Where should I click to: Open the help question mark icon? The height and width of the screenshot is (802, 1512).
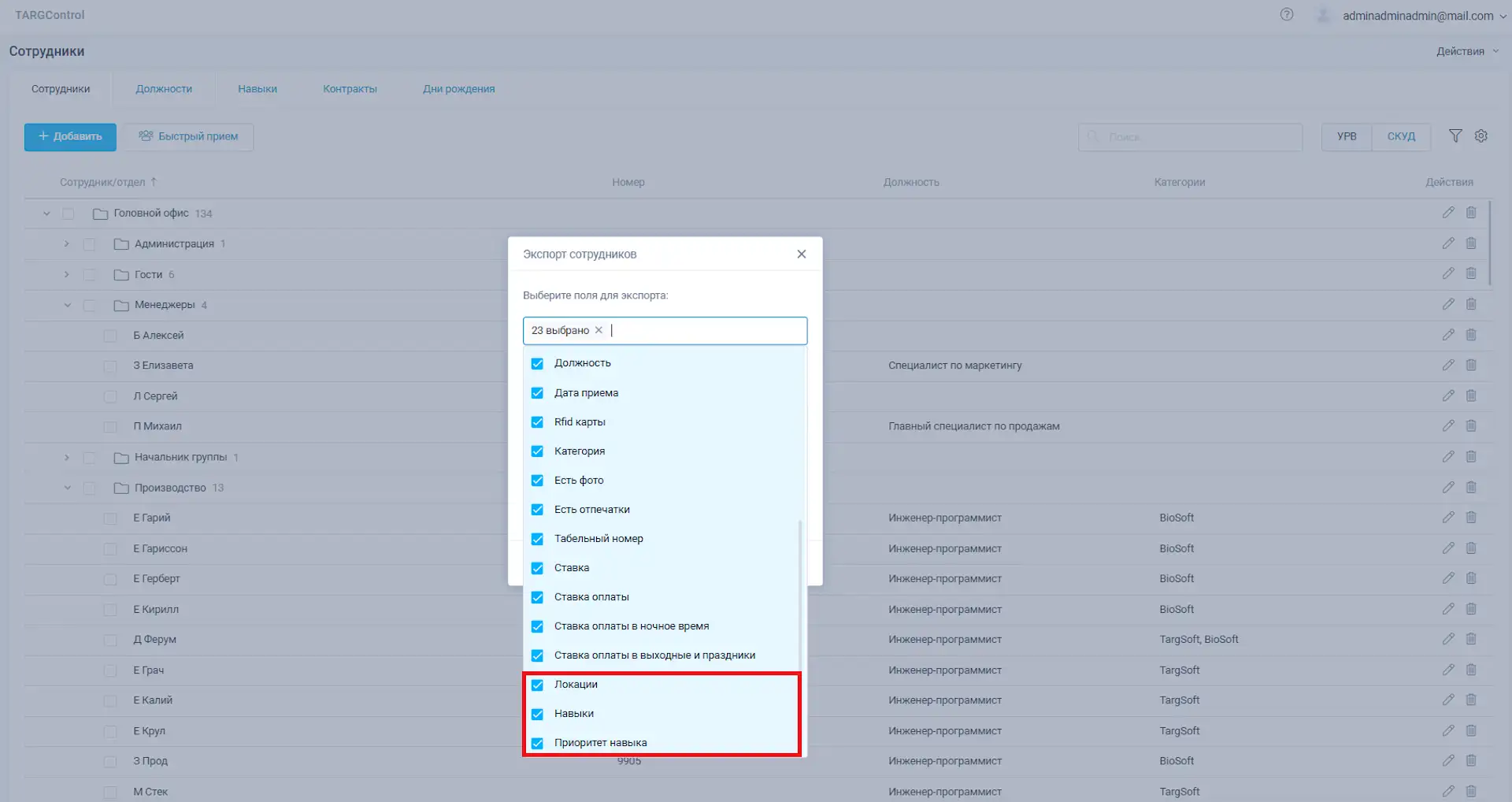pos(1287,14)
